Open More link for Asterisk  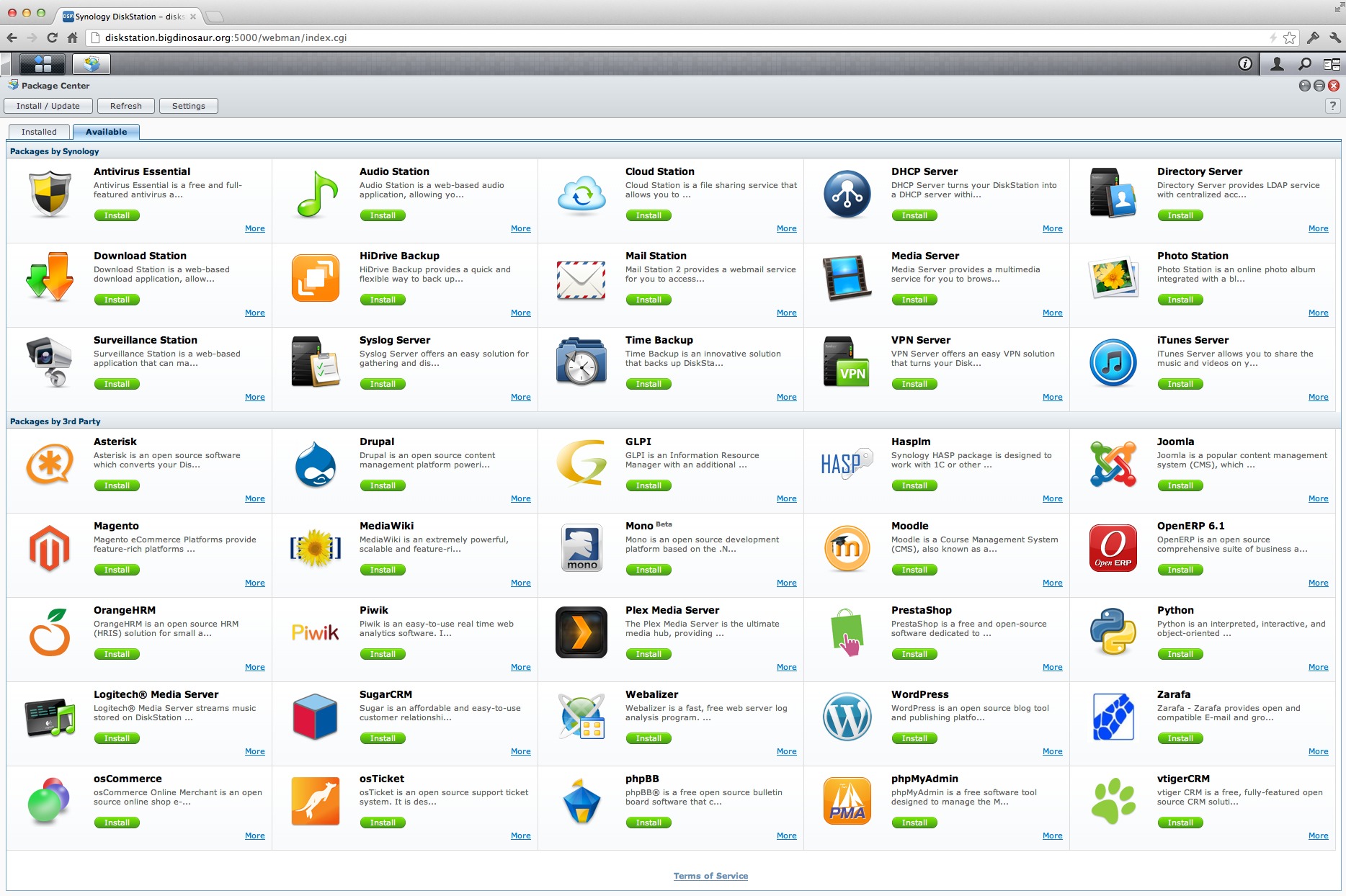pos(255,498)
